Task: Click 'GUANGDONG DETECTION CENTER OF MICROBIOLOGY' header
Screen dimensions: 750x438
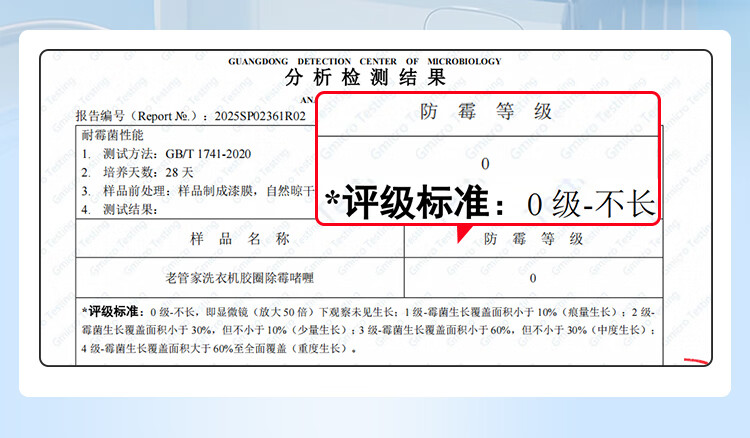Action: tap(364, 61)
